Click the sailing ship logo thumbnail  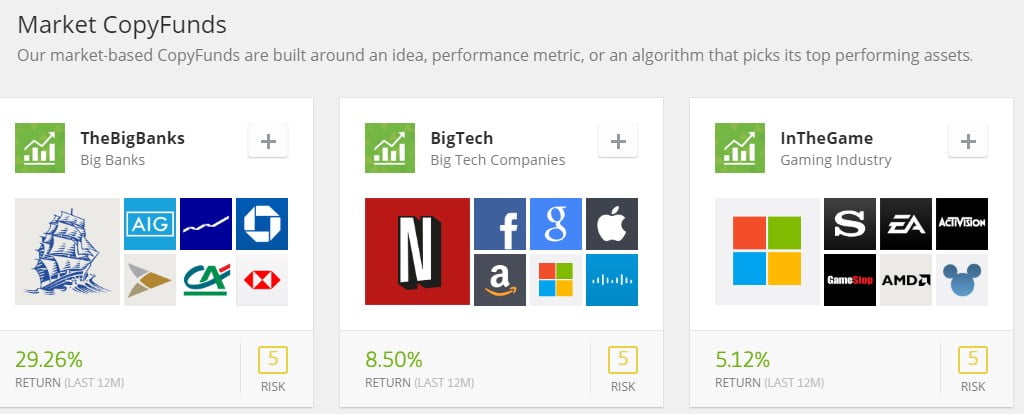67,251
